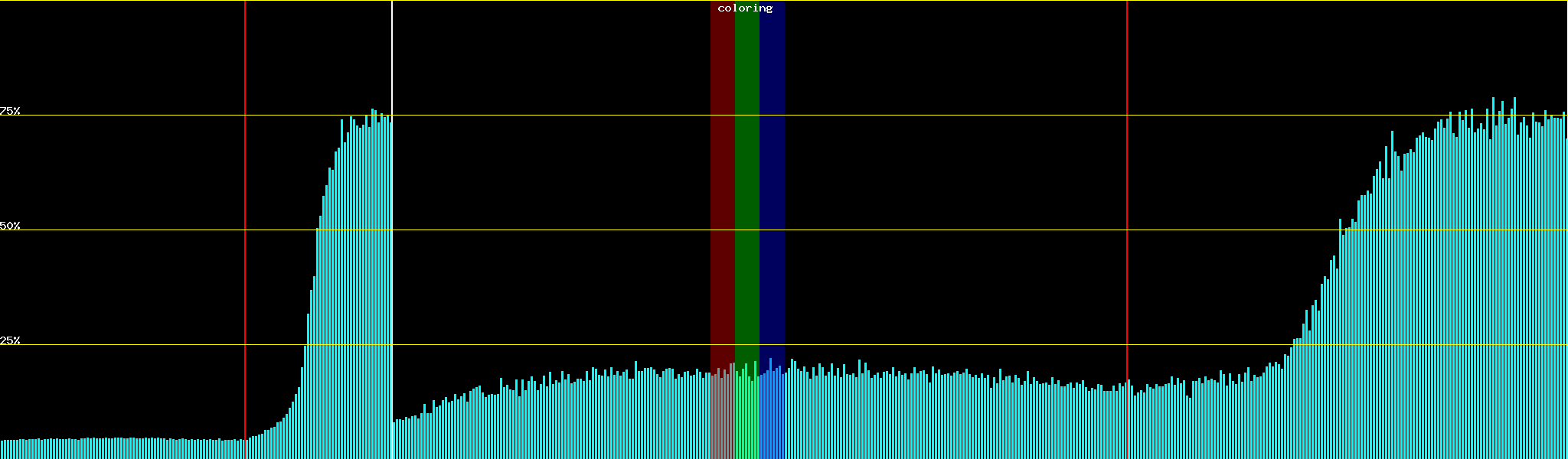This screenshot has height=459, width=1568.
Task: Select the dark blue coloring band
Action: coord(772,191)
